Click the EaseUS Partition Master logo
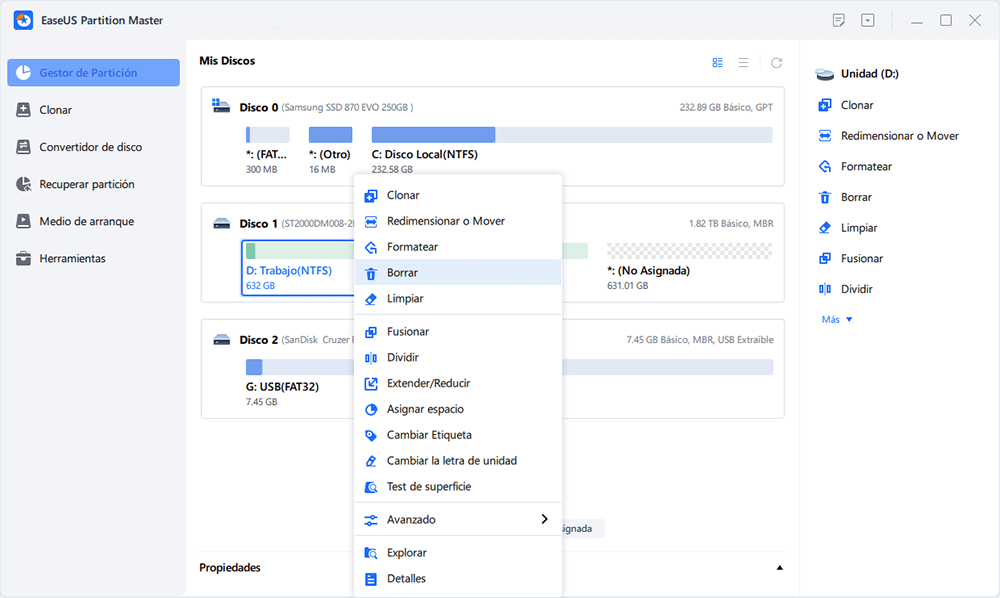1000x598 pixels. pos(24,20)
